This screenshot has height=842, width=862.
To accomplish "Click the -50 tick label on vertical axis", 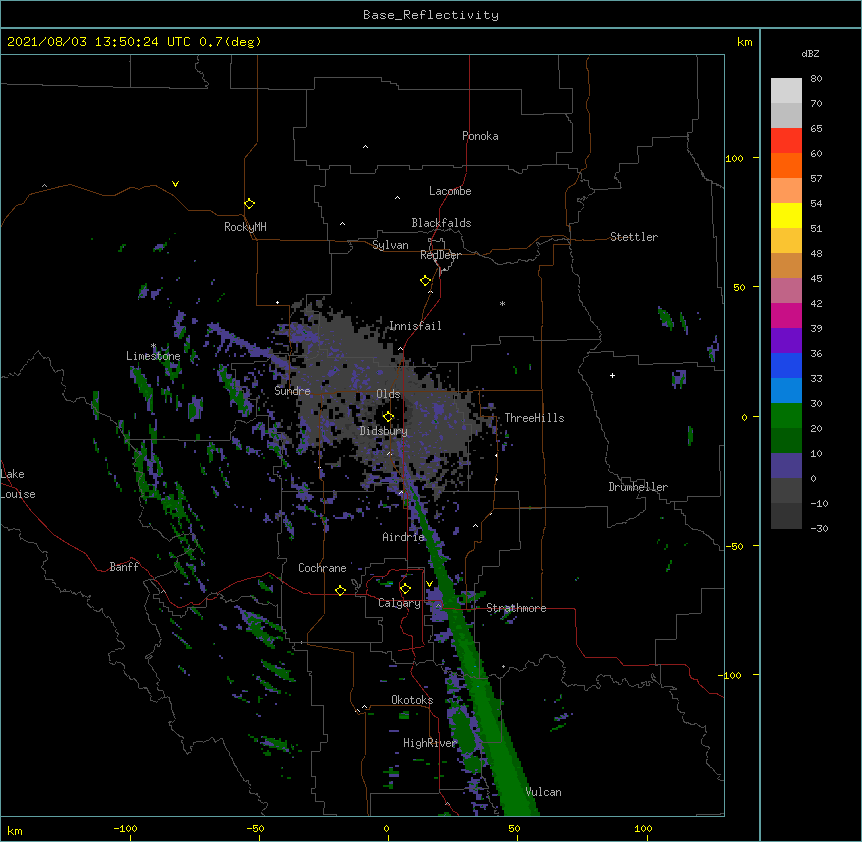I will tap(734, 546).
